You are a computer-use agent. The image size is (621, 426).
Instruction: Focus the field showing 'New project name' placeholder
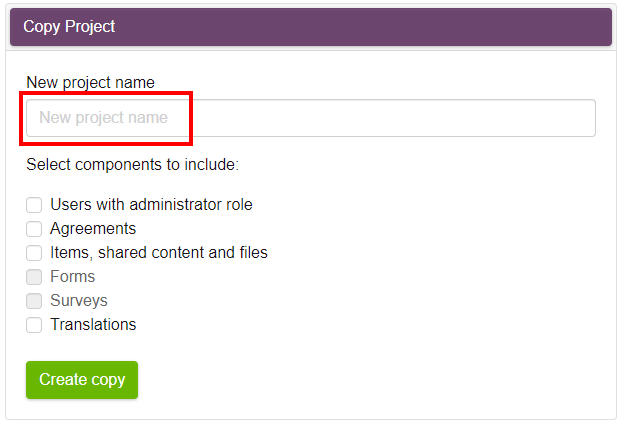(310, 118)
